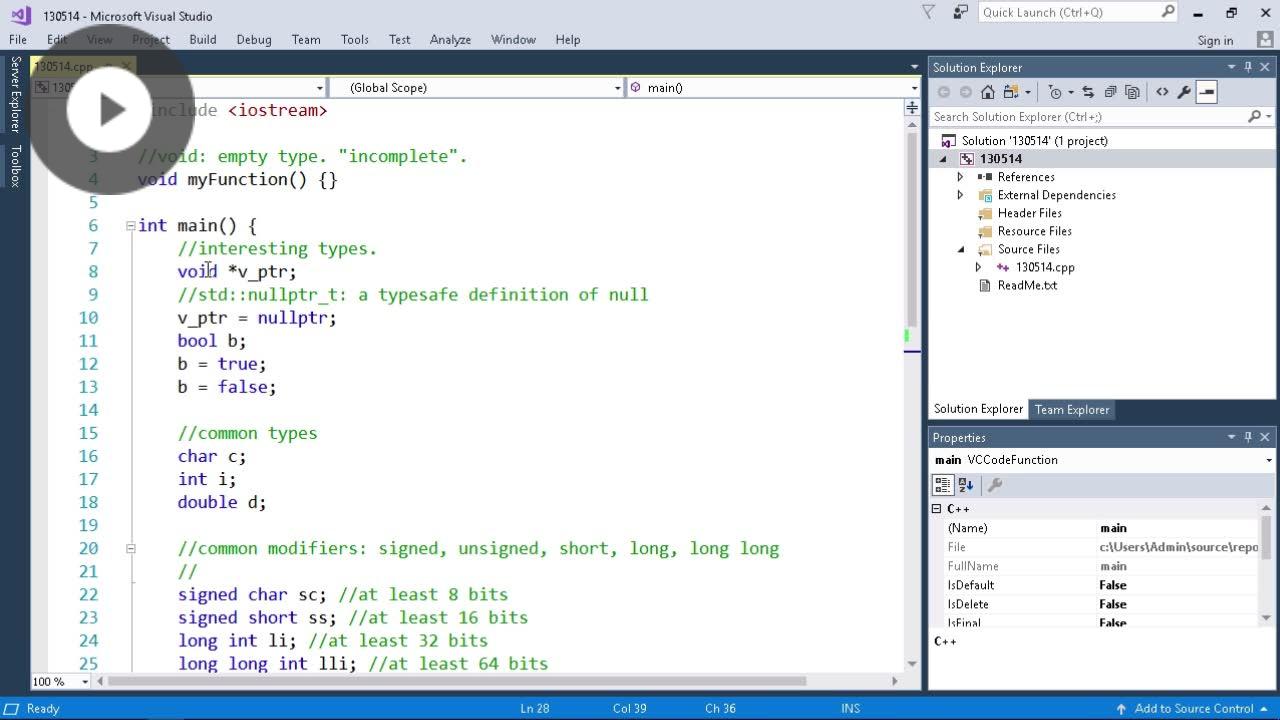Collapse the Source Files folder
The width and height of the screenshot is (1280, 720).
point(960,249)
